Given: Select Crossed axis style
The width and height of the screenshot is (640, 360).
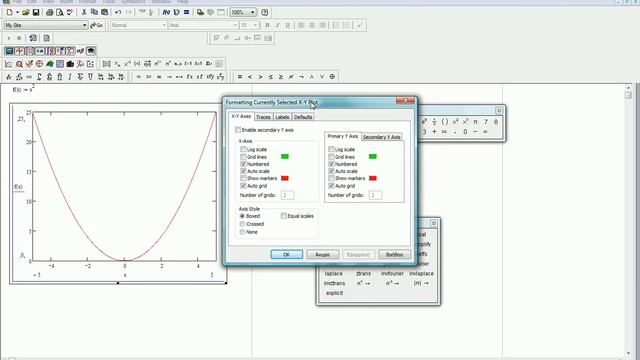Looking at the screenshot, I should pos(242,224).
